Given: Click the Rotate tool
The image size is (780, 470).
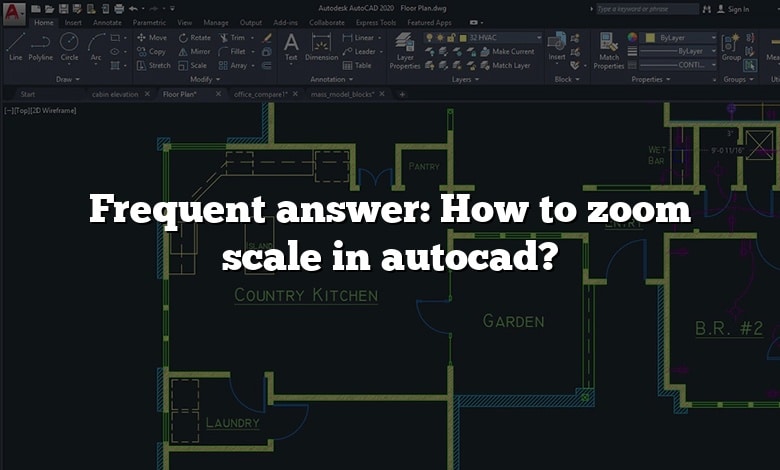Looking at the screenshot, I should (195, 37).
